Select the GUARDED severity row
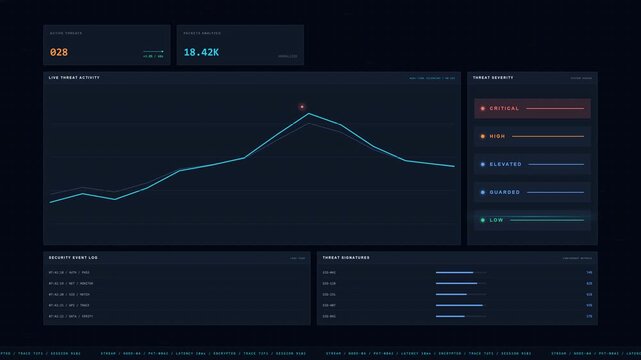 point(532,192)
